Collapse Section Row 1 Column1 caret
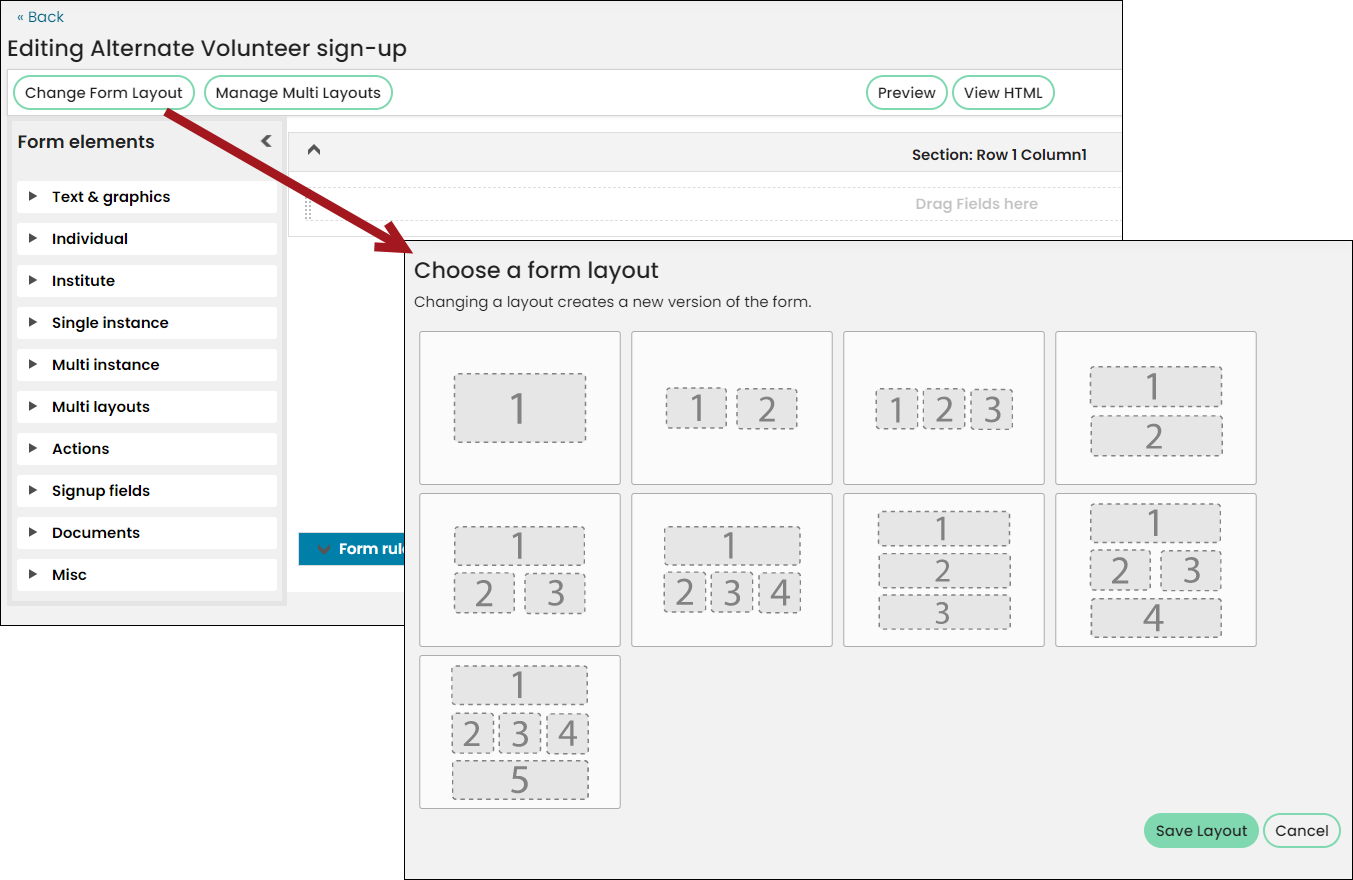Viewport: 1353px width, 880px height. coord(314,150)
